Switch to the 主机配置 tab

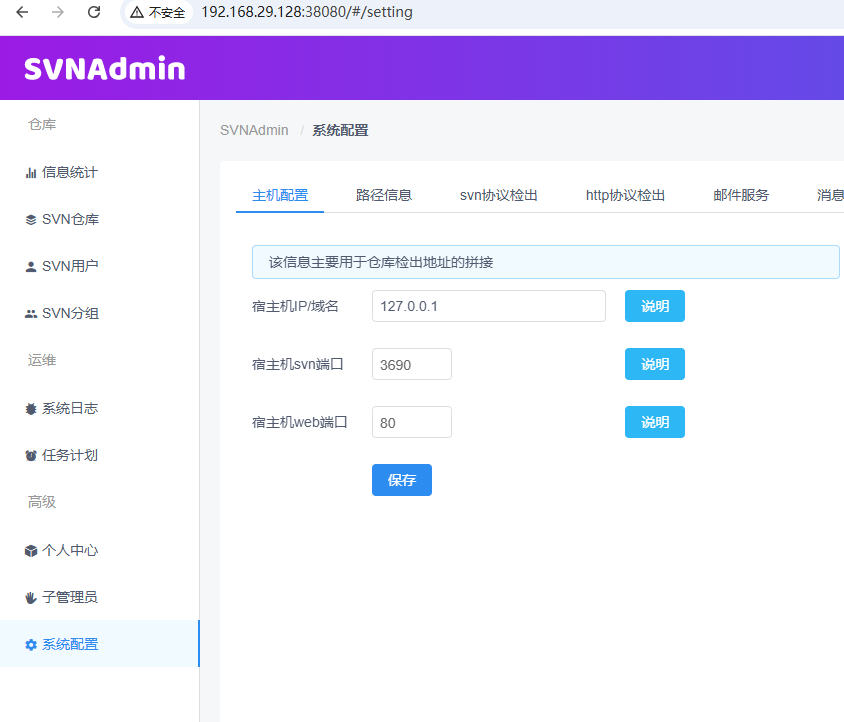(x=280, y=195)
